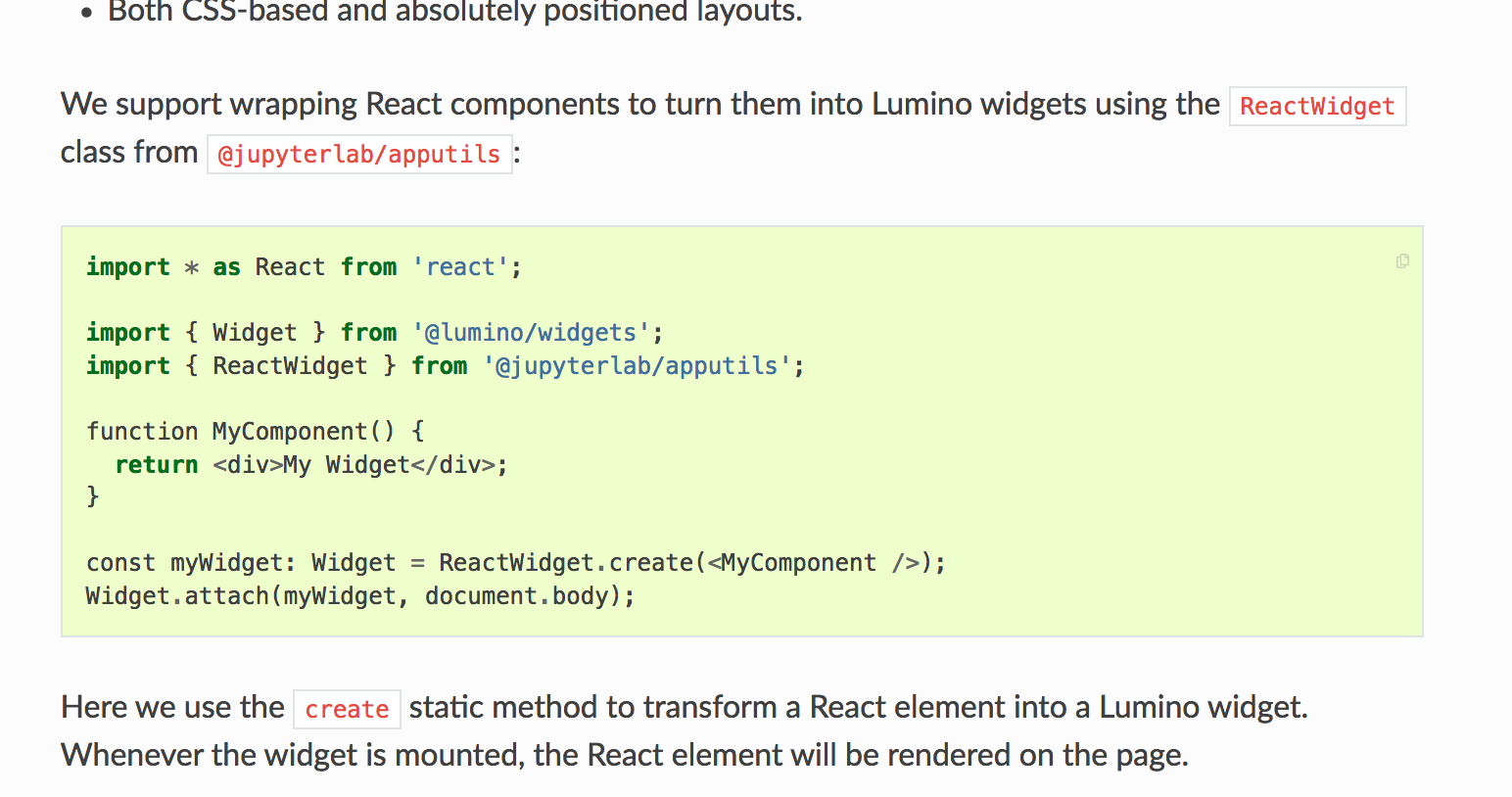Click the import ReactWidget statement
Viewport: 1512px width, 797px height.
click(x=444, y=365)
